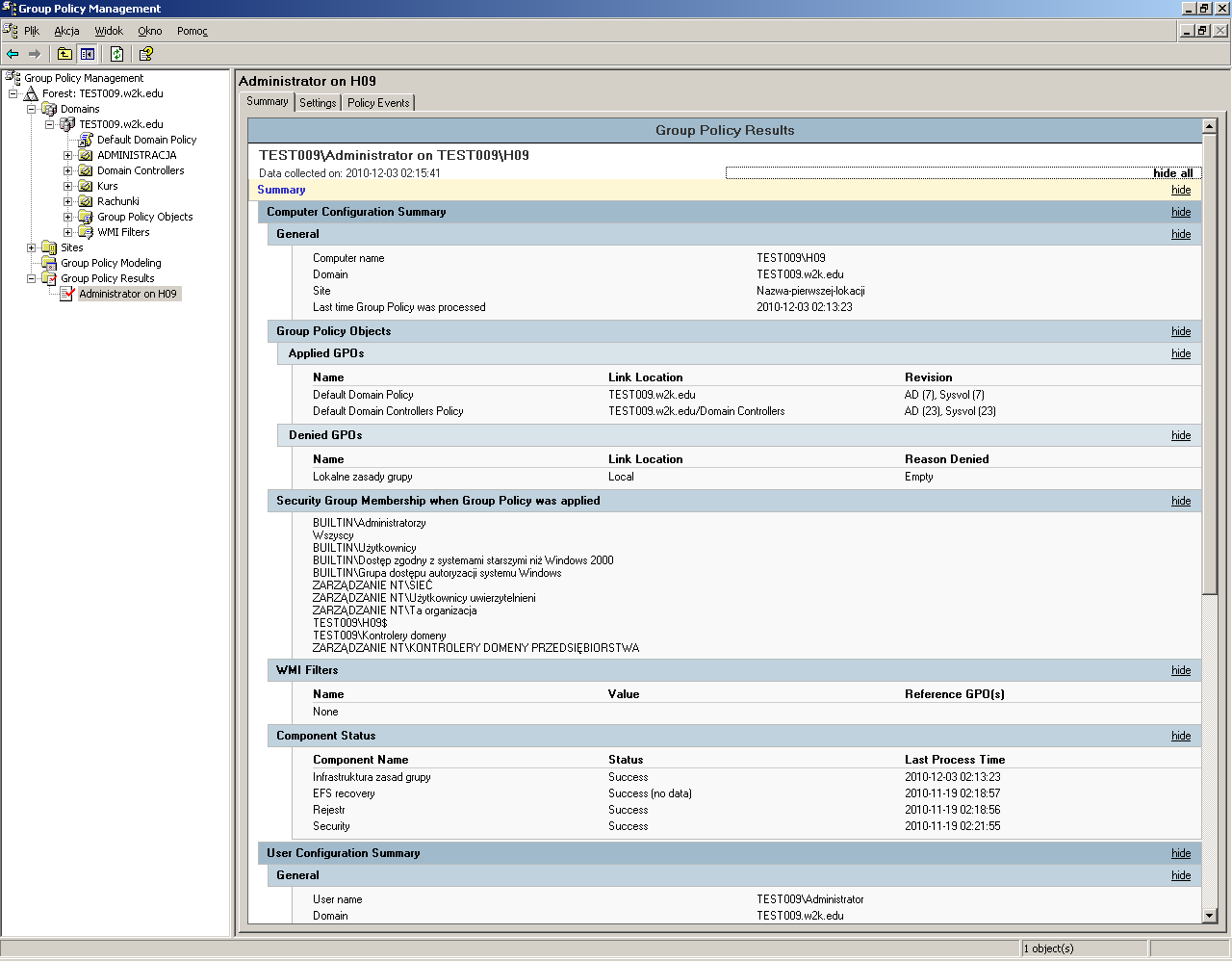This screenshot has width=1232, height=961.
Task: Click the WMI Filters folder icon
Action: [x=86, y=232]
